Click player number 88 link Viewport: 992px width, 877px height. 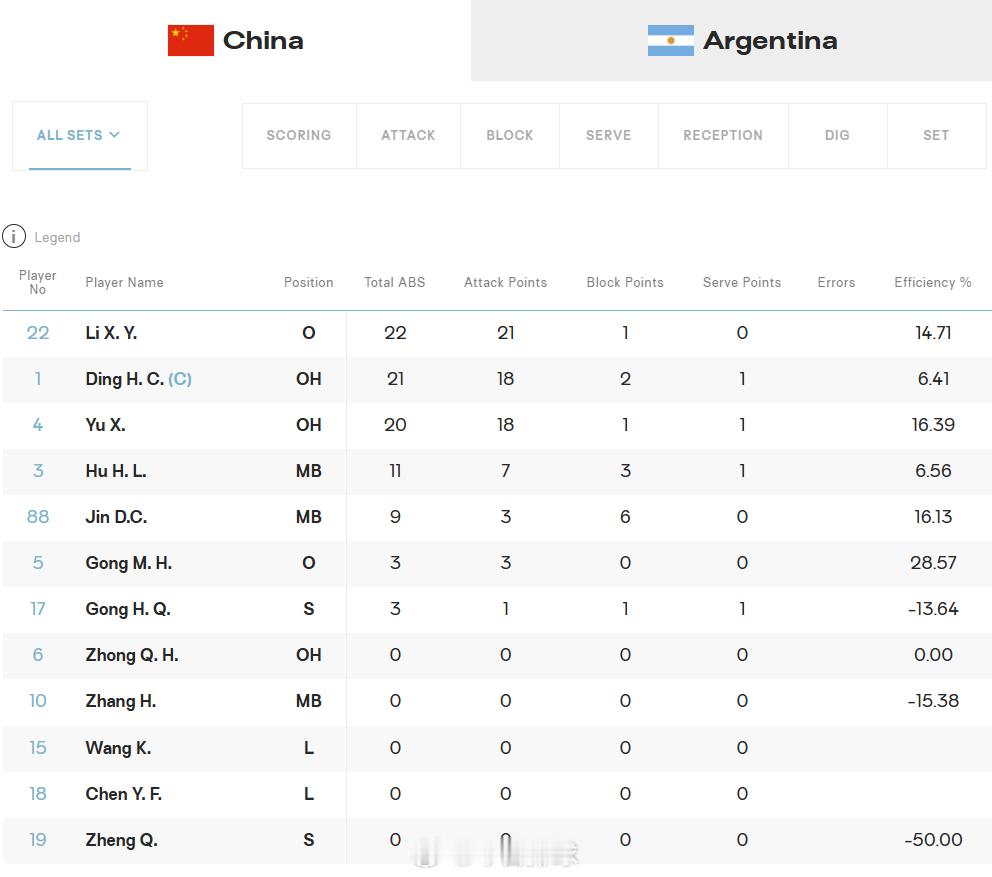point(38,517)
